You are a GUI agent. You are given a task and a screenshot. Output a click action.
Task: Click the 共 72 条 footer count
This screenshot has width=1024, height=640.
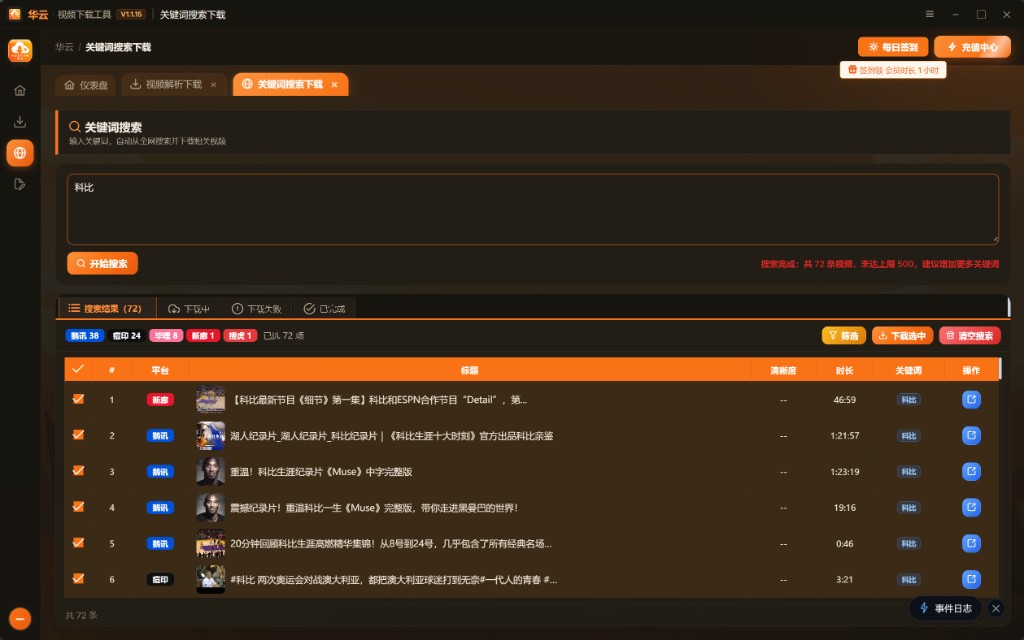82,615
